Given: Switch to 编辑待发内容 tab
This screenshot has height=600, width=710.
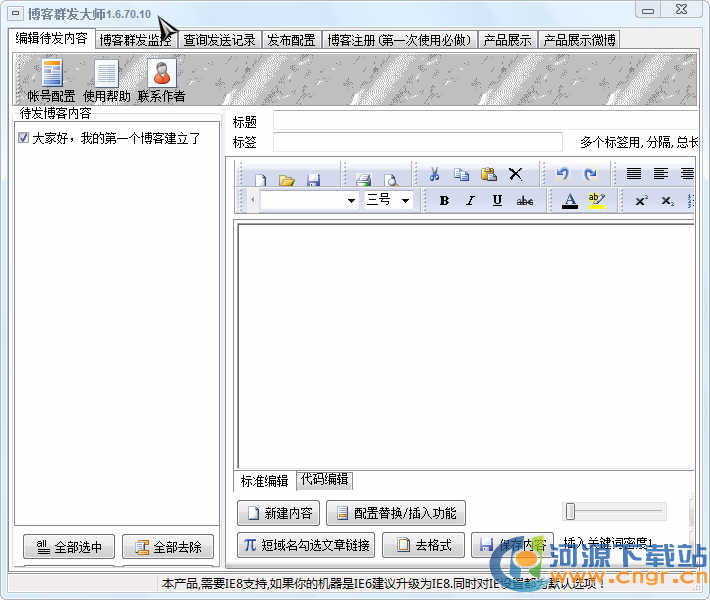Looking at the screenshot, I should pos(51,38).
